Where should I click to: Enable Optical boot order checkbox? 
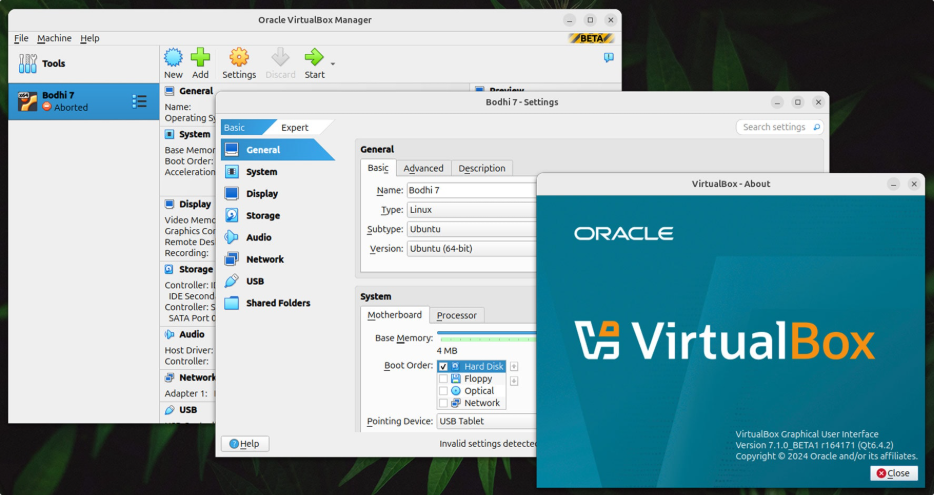point(443,391)
